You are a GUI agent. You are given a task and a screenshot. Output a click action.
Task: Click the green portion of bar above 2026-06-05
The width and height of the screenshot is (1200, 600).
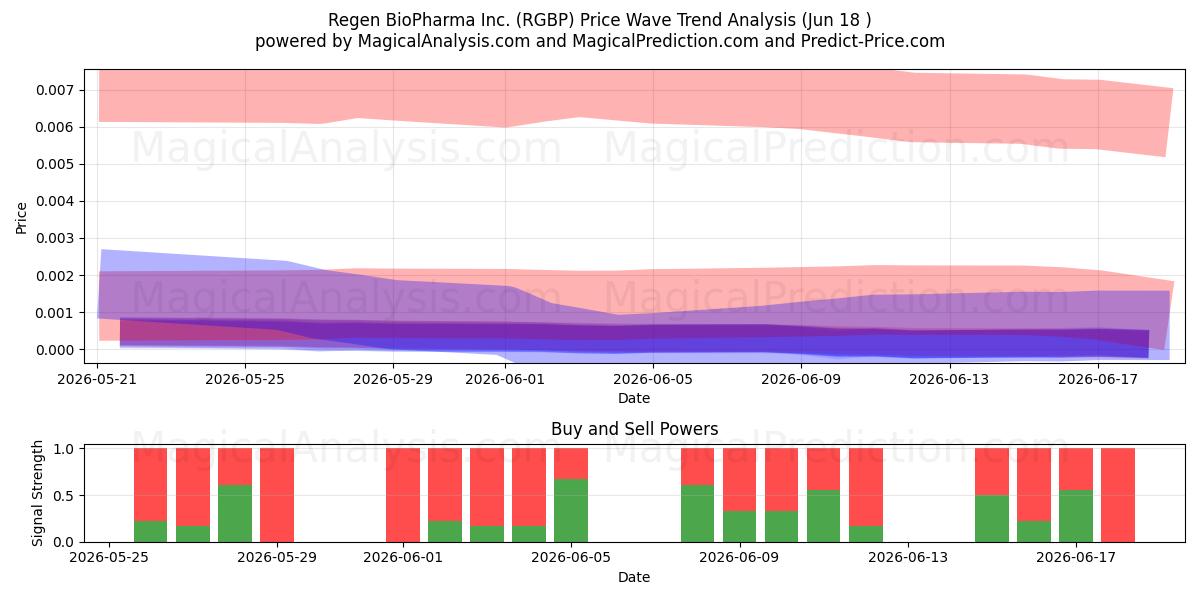pyautogui.click(x=571, y=510)
